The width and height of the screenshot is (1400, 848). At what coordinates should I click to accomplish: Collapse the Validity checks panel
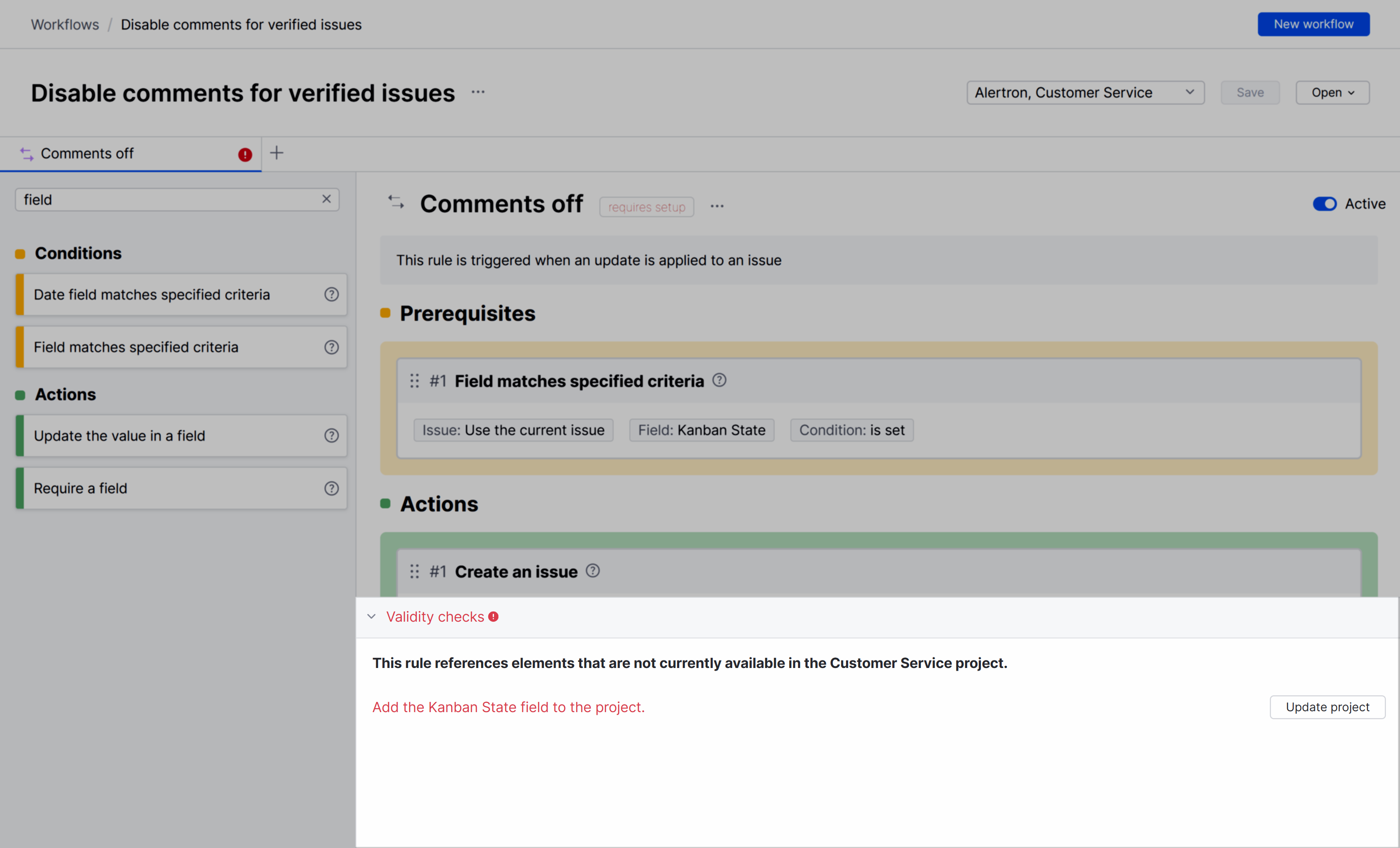(371, 617)
